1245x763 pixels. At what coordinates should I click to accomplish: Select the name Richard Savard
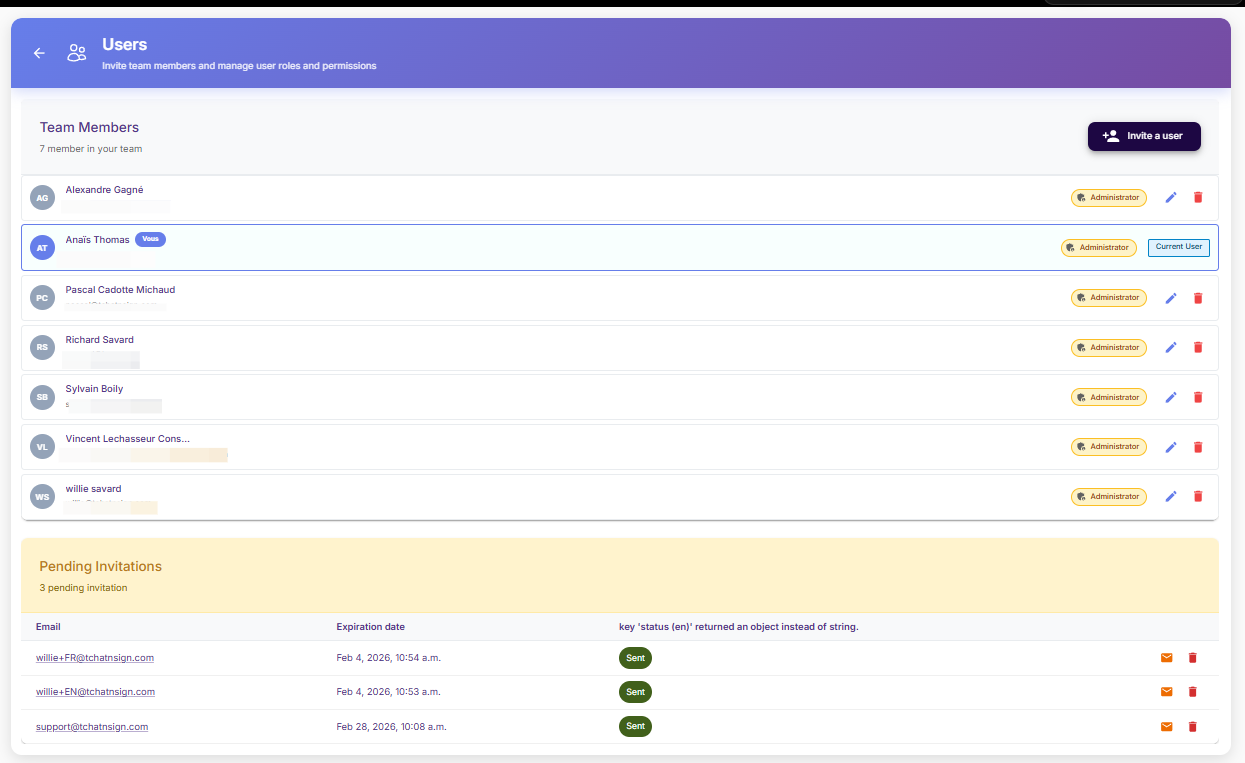[100, 340]
